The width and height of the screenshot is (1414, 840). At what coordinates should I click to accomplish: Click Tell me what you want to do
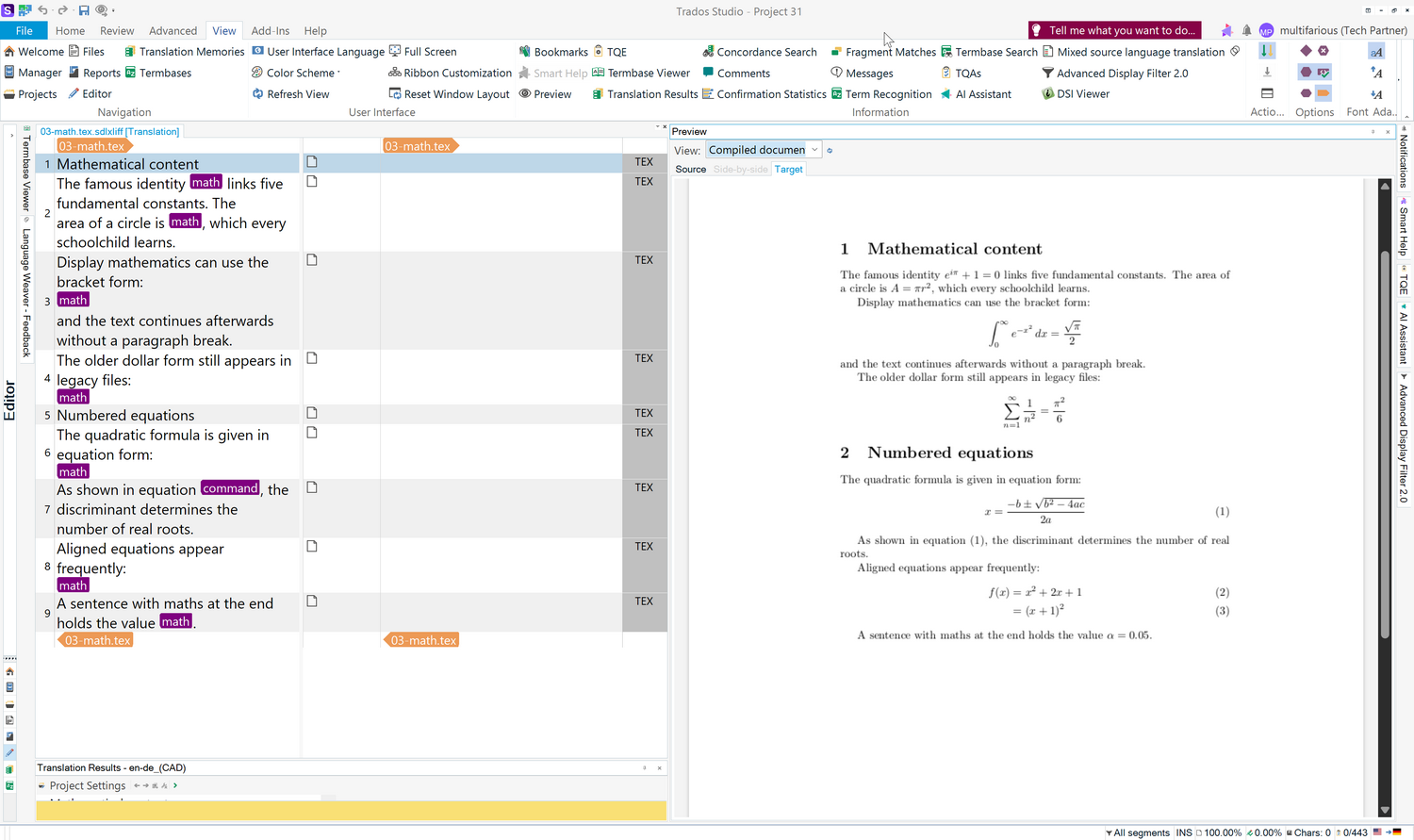point(1114,30)
